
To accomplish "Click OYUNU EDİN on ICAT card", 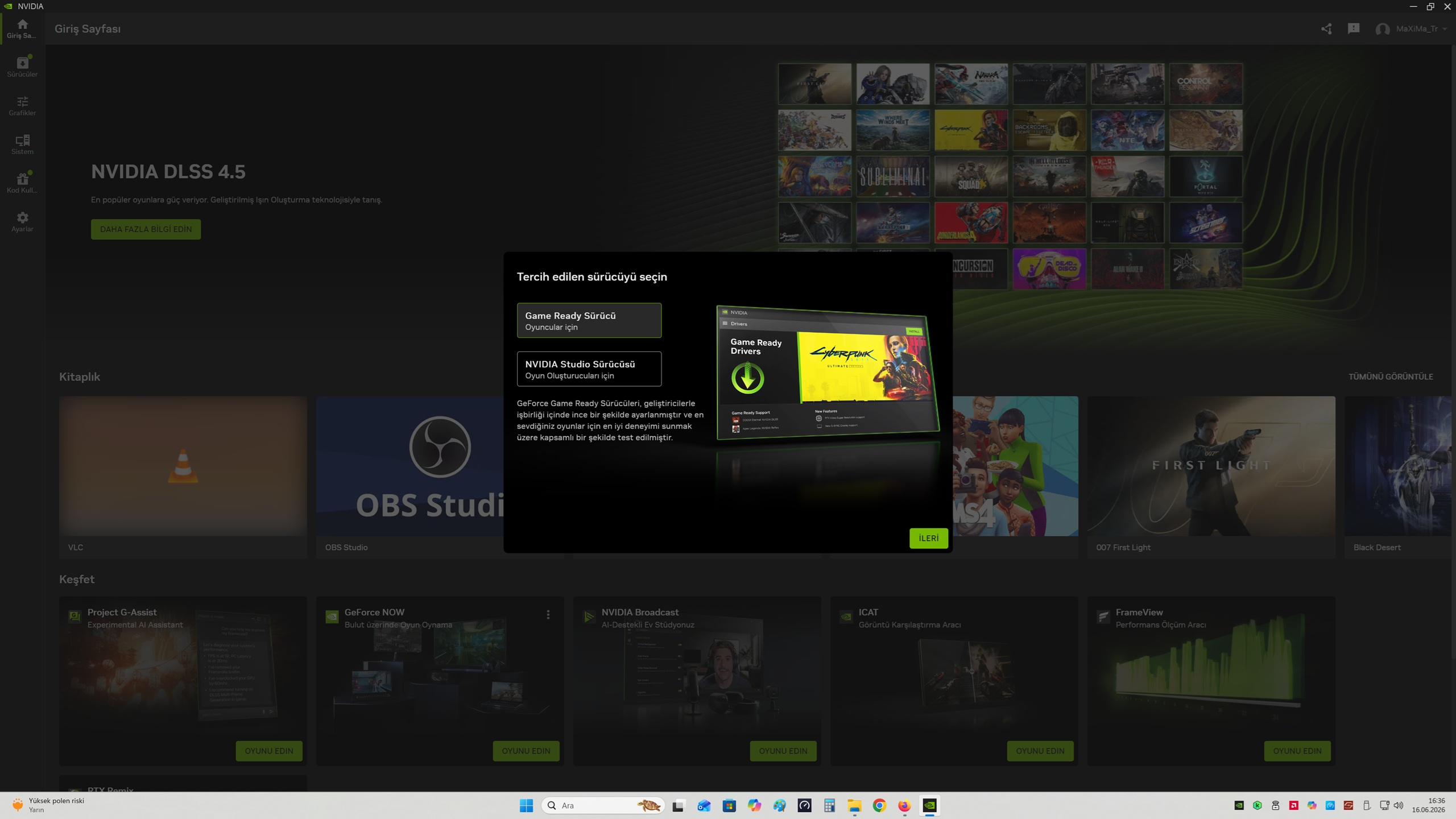I will (x=1040, y=751).
